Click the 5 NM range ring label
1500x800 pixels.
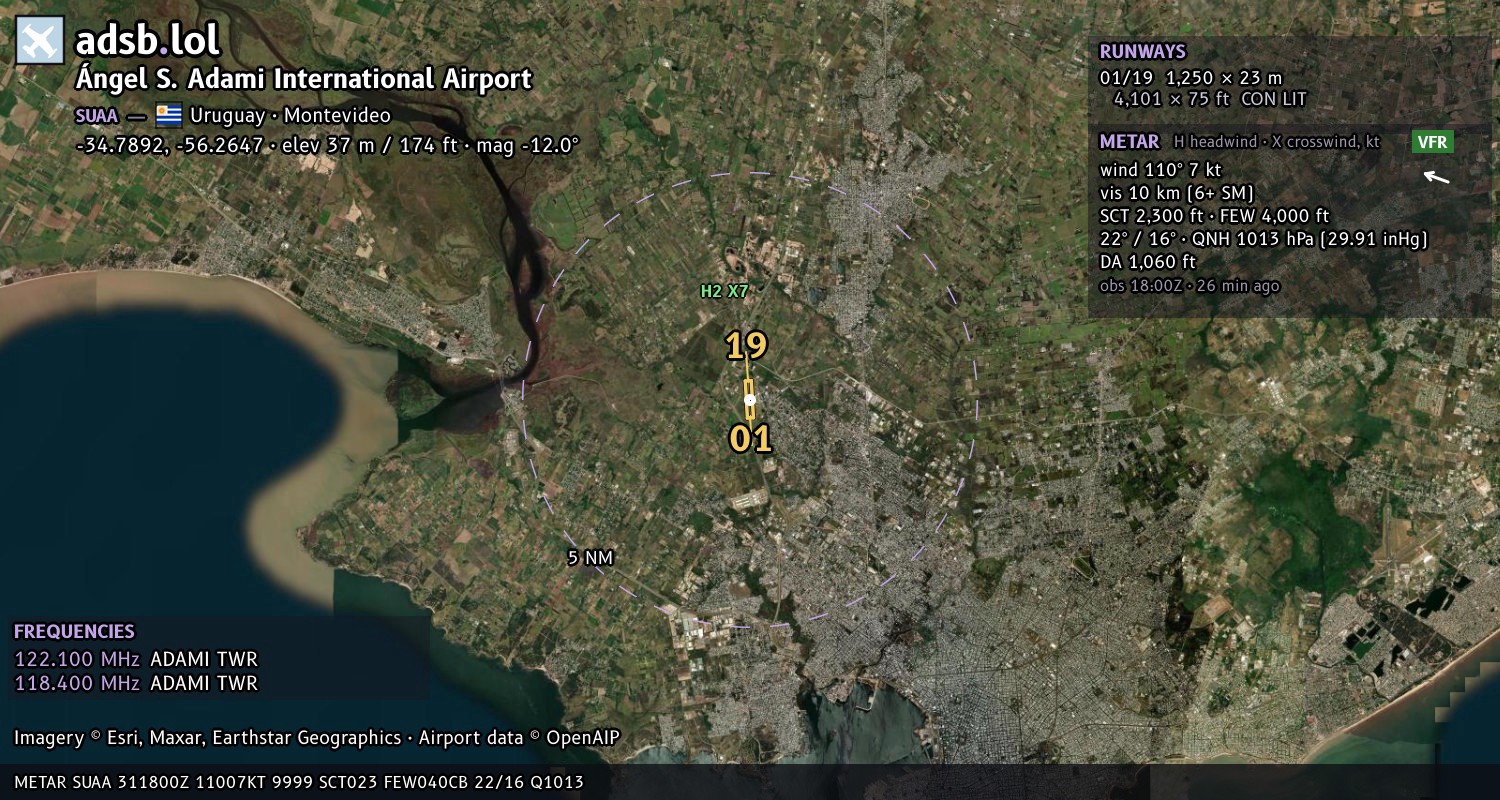coord(590,558)
